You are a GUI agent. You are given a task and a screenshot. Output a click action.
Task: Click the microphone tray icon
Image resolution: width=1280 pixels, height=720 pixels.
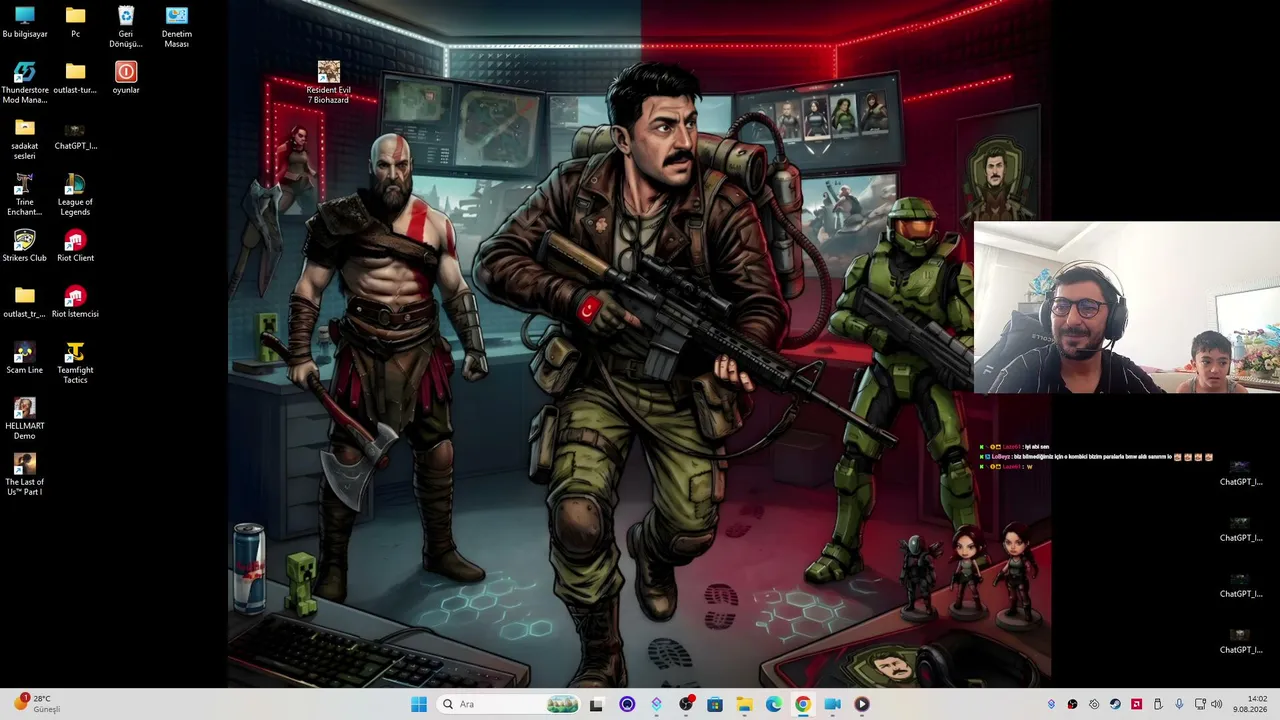click(x=1179, y=704)
